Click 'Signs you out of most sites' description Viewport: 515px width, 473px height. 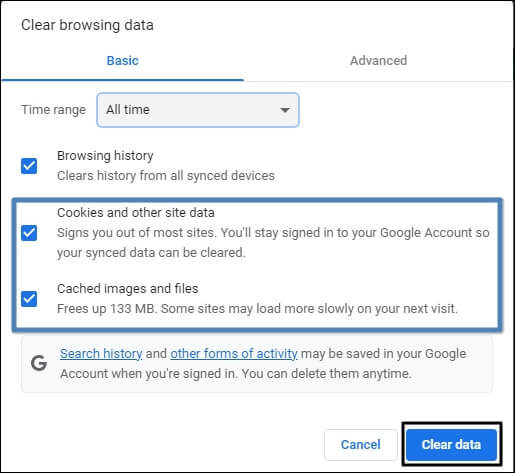click(273, 243)
